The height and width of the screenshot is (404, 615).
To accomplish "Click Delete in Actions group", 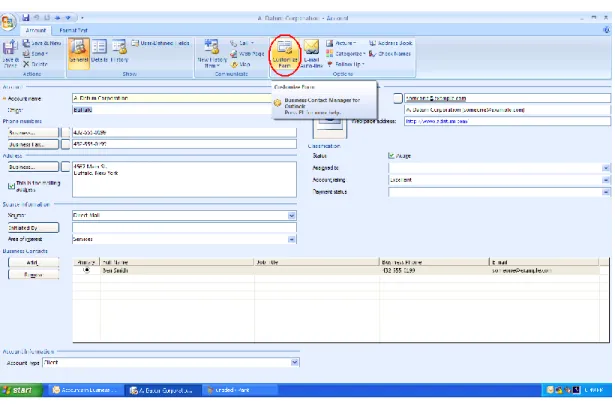I will [35, 64].
